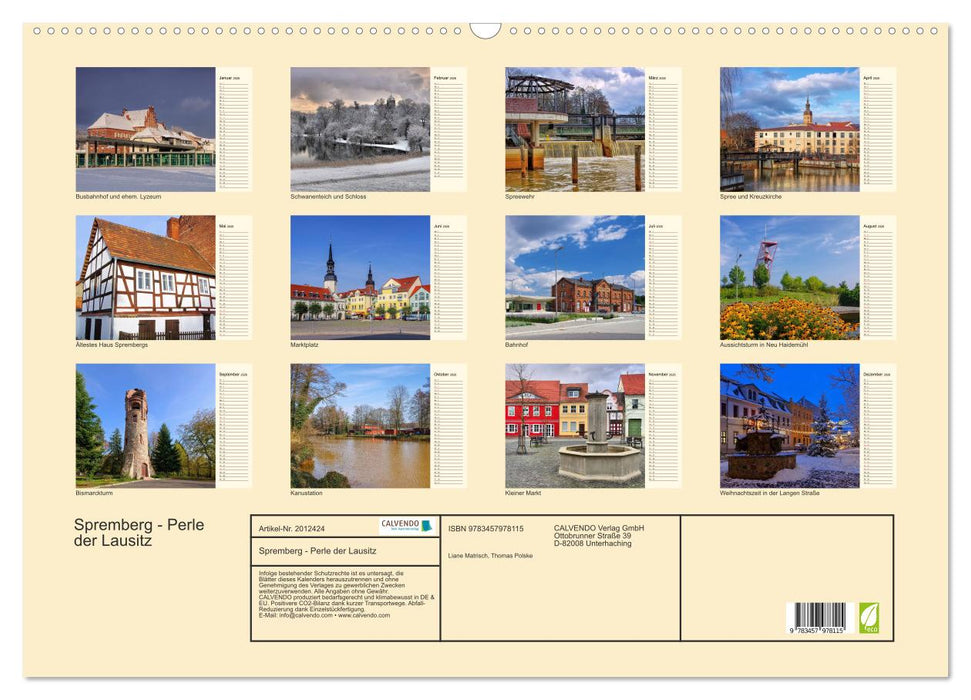Viewport: 971px width, 700px height.
Task: Select the authors Liane Matrisch, Thomas Polske
Action: point(490,556)
